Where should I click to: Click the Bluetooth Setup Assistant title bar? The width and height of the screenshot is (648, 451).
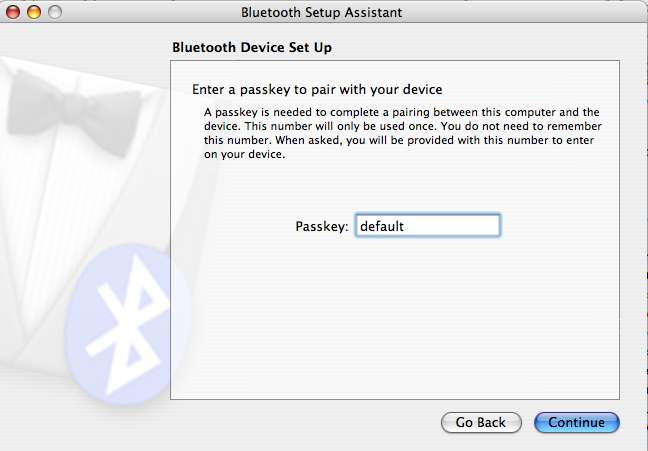322,12
